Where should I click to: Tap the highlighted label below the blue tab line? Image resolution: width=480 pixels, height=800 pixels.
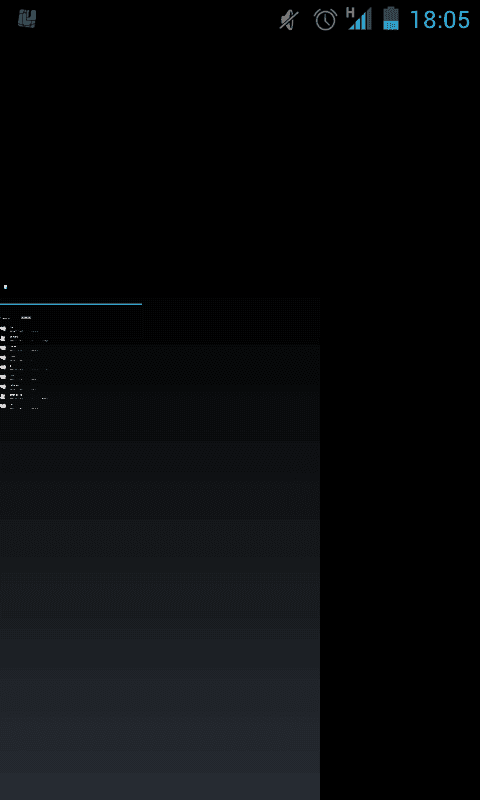[26, 318]
